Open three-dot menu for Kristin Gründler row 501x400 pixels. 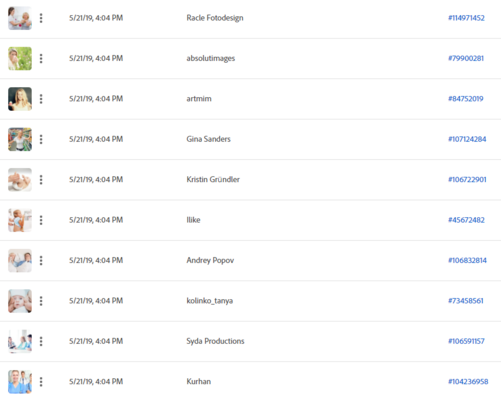pyautogui.click(x=41, y=180)
